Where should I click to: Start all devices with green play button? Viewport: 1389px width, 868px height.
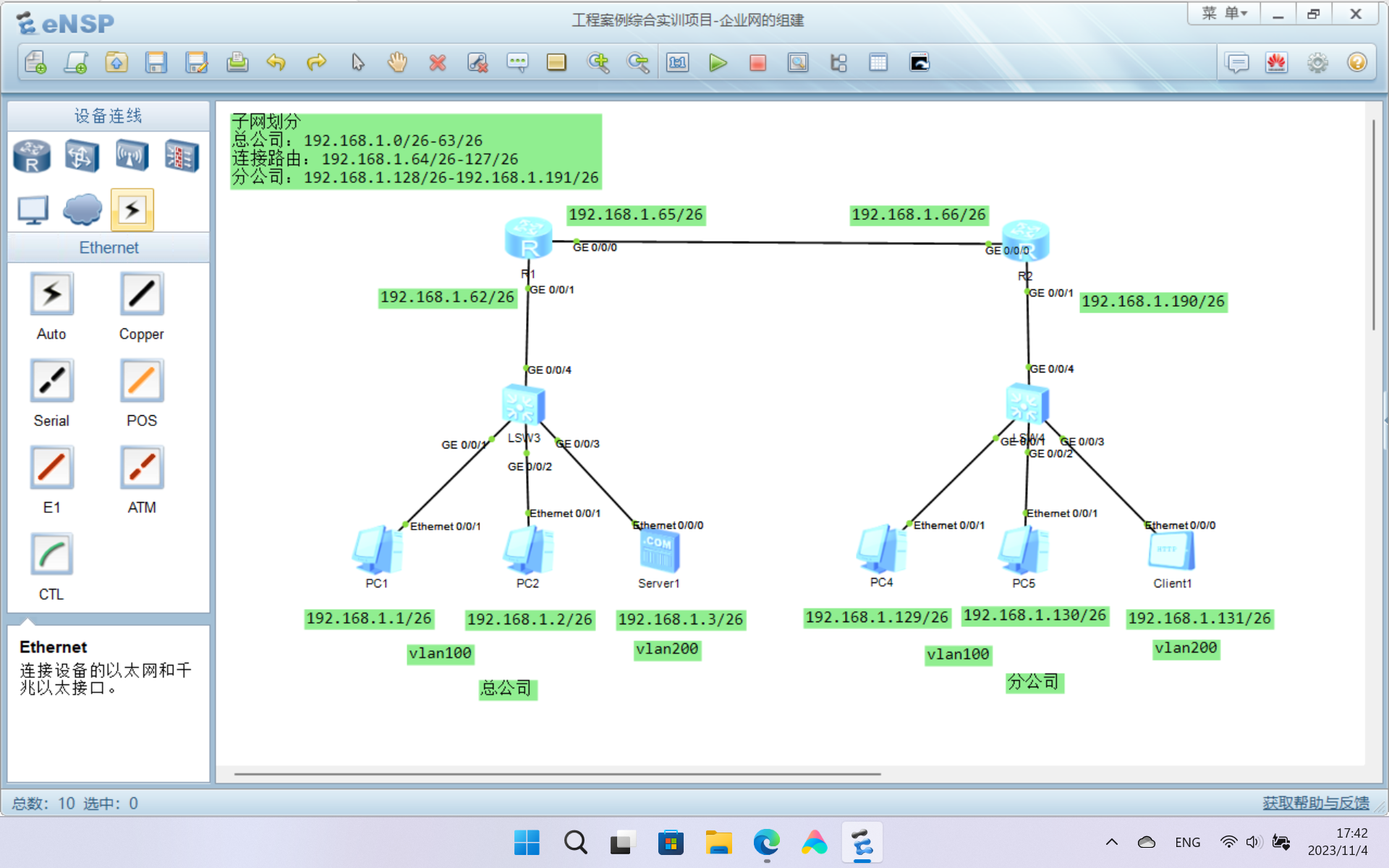(718, 63)
